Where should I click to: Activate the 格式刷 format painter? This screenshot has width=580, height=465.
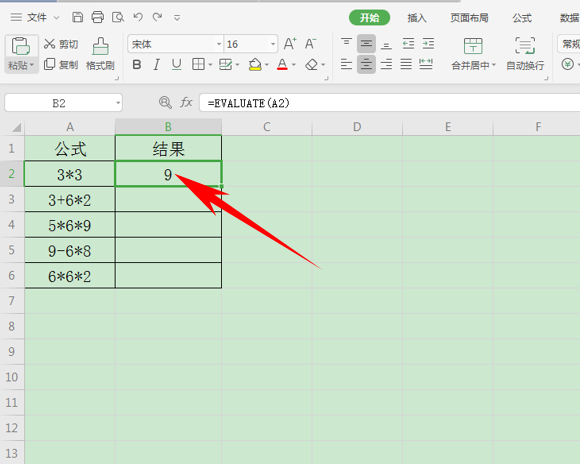(x=100, y=54)
